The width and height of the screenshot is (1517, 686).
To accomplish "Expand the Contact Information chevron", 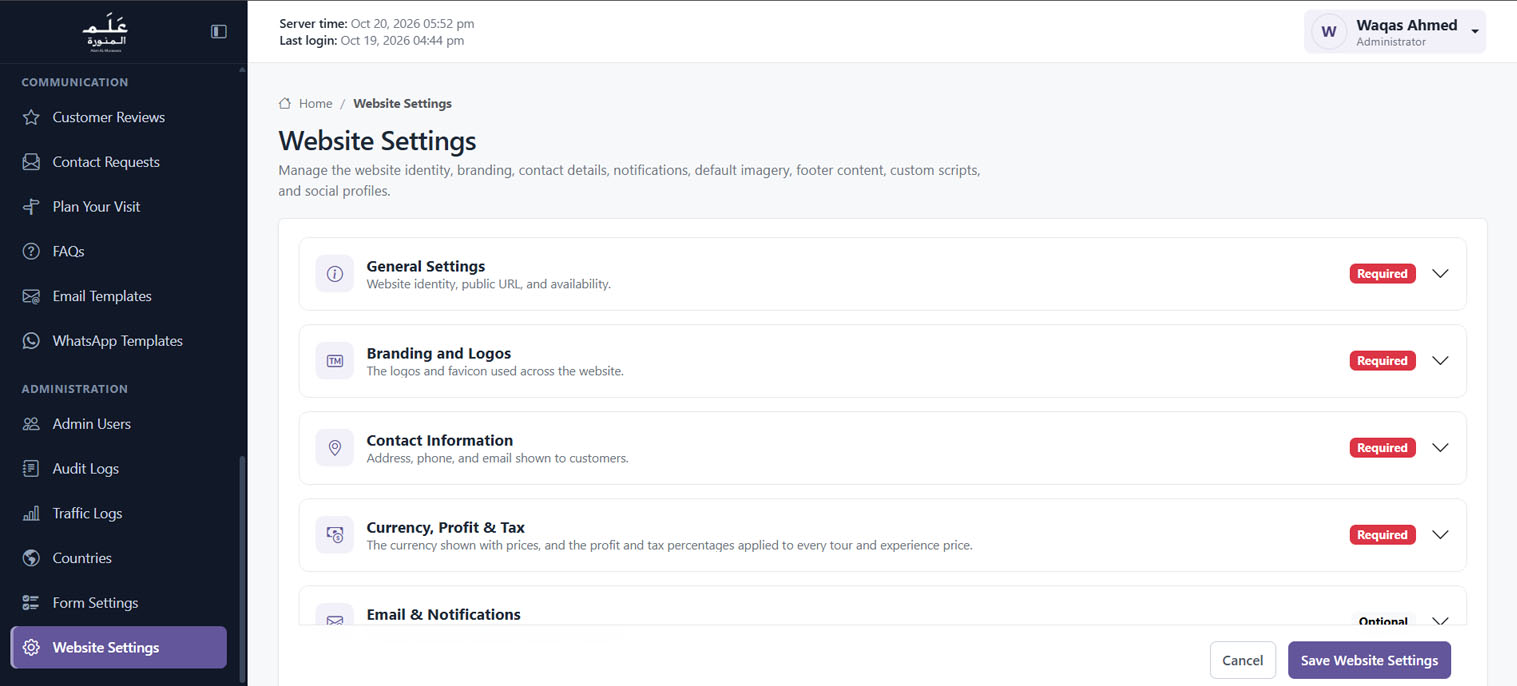I will [x=1440, y=448].
